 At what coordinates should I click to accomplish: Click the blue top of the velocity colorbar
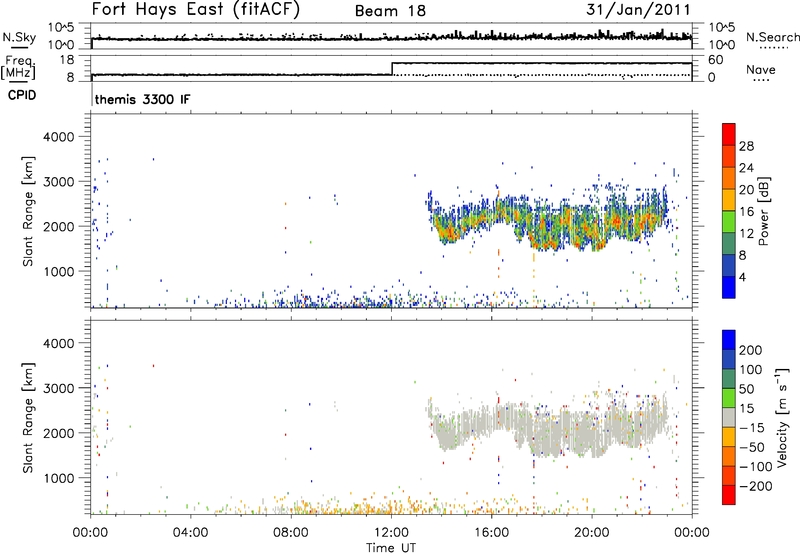729,340
